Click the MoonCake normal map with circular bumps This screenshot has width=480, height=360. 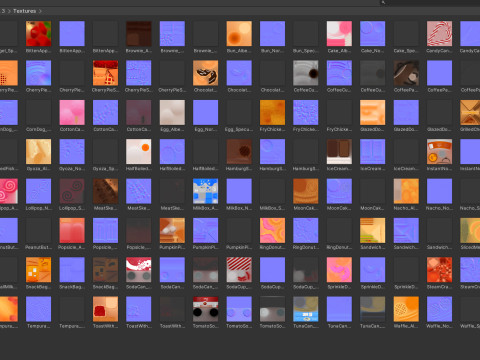pos(339,191)
